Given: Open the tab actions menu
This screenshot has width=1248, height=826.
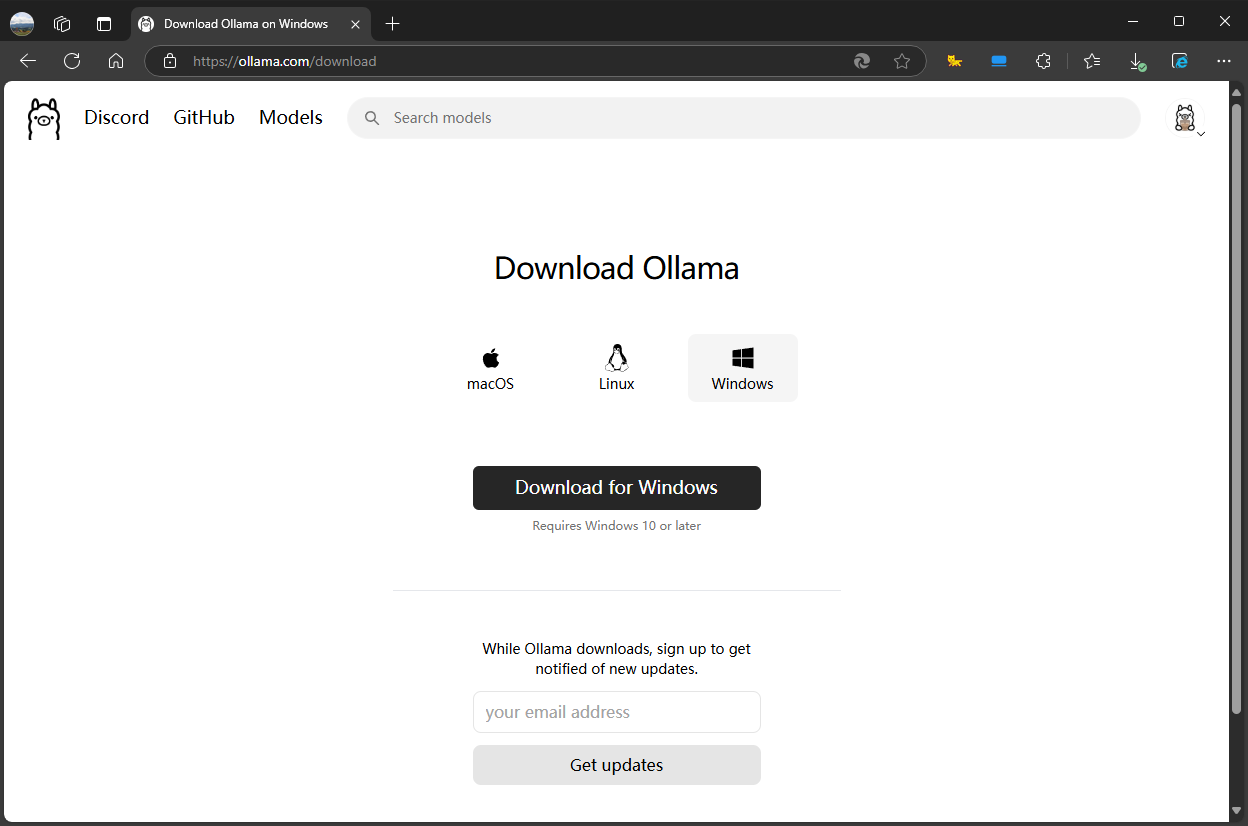Looking at the screenshot, I should click(x=104, y=23).
